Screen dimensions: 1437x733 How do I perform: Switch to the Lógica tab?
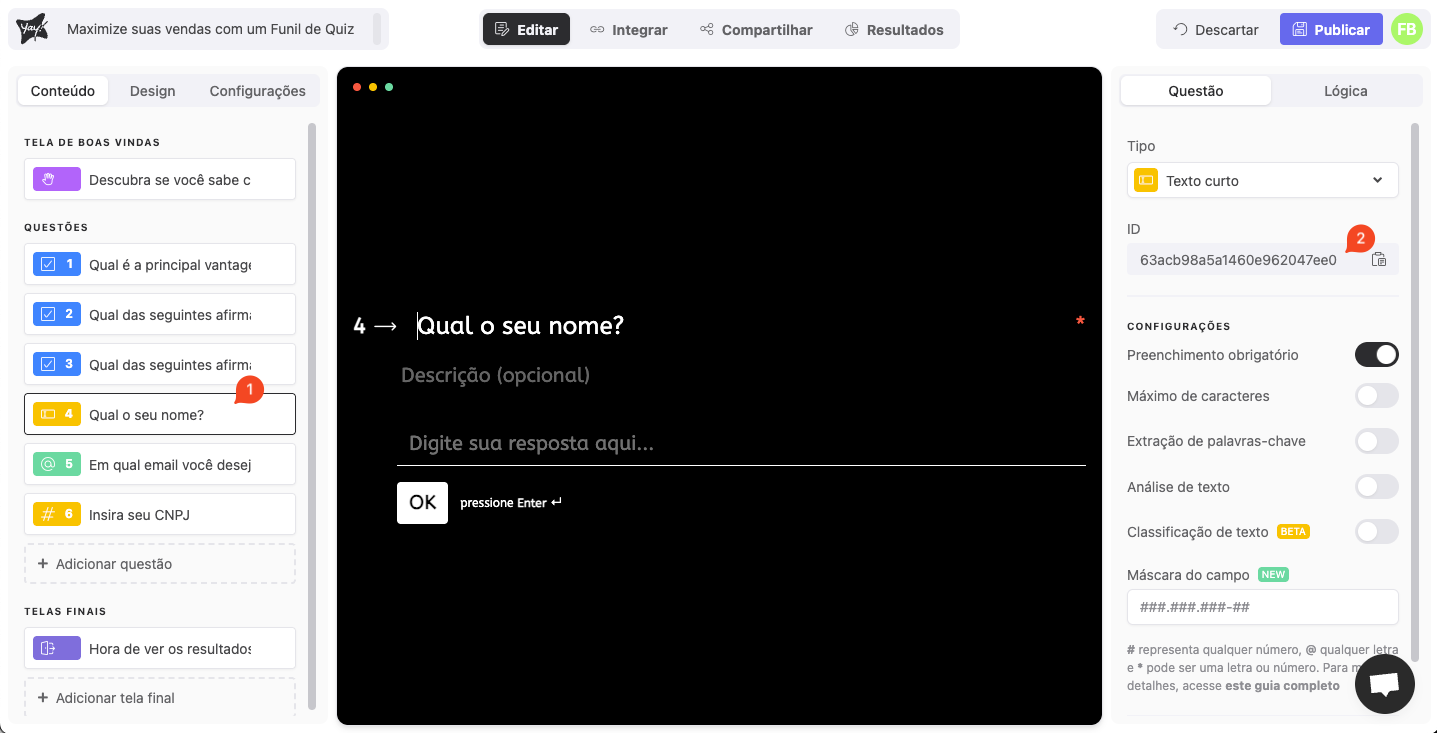(1345, 91)
